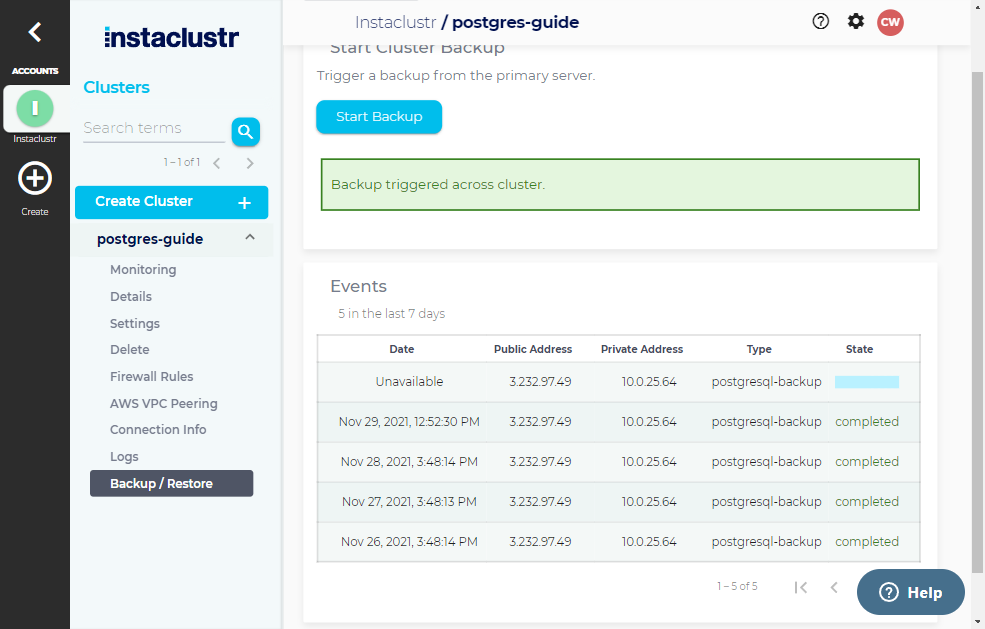Open AWS VPC Peering

[x=163, y=403]
